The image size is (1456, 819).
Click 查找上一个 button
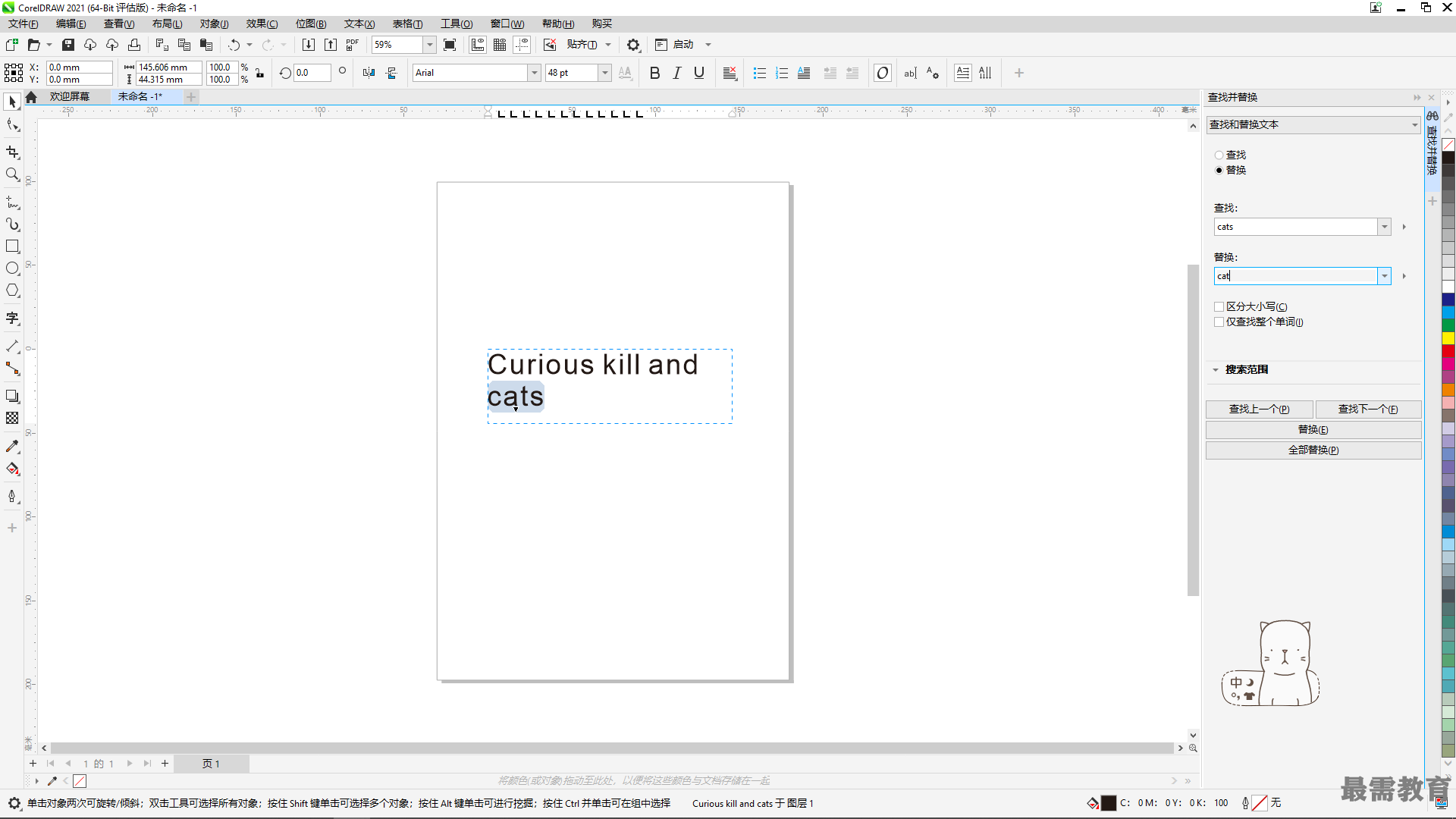(x=1260, y=409)
